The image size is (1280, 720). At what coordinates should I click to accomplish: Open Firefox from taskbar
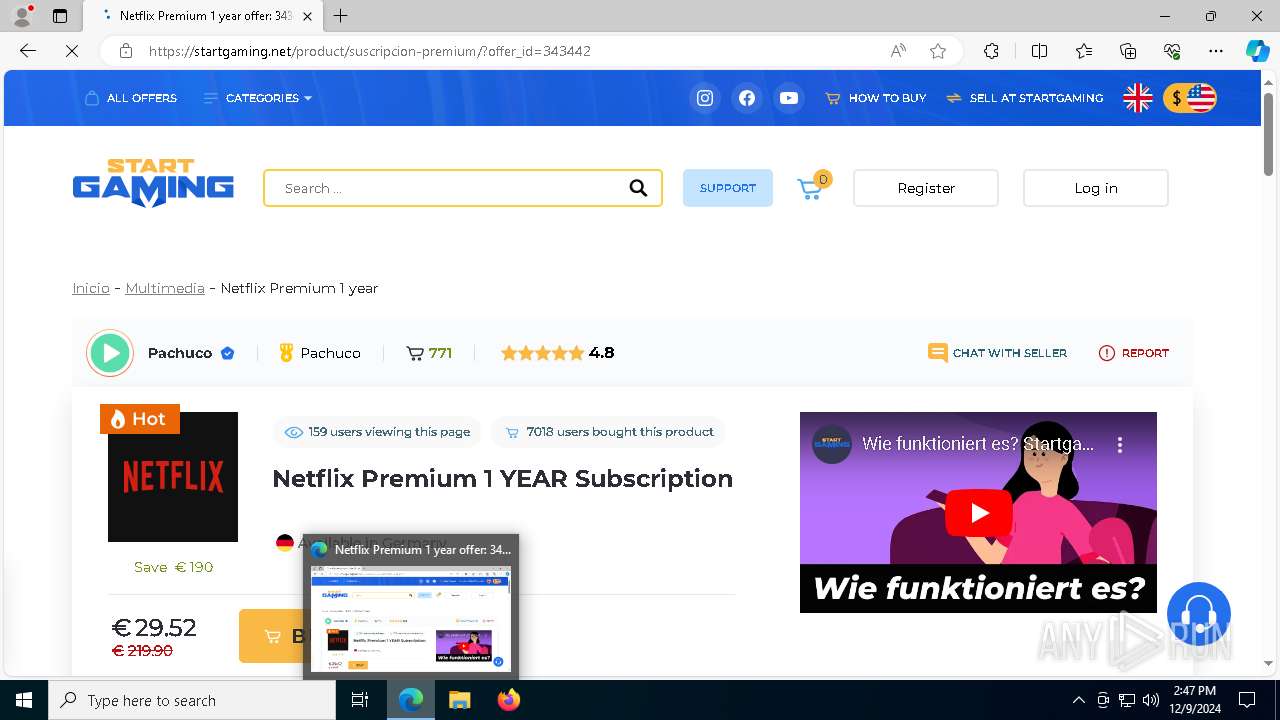point(508,700)
